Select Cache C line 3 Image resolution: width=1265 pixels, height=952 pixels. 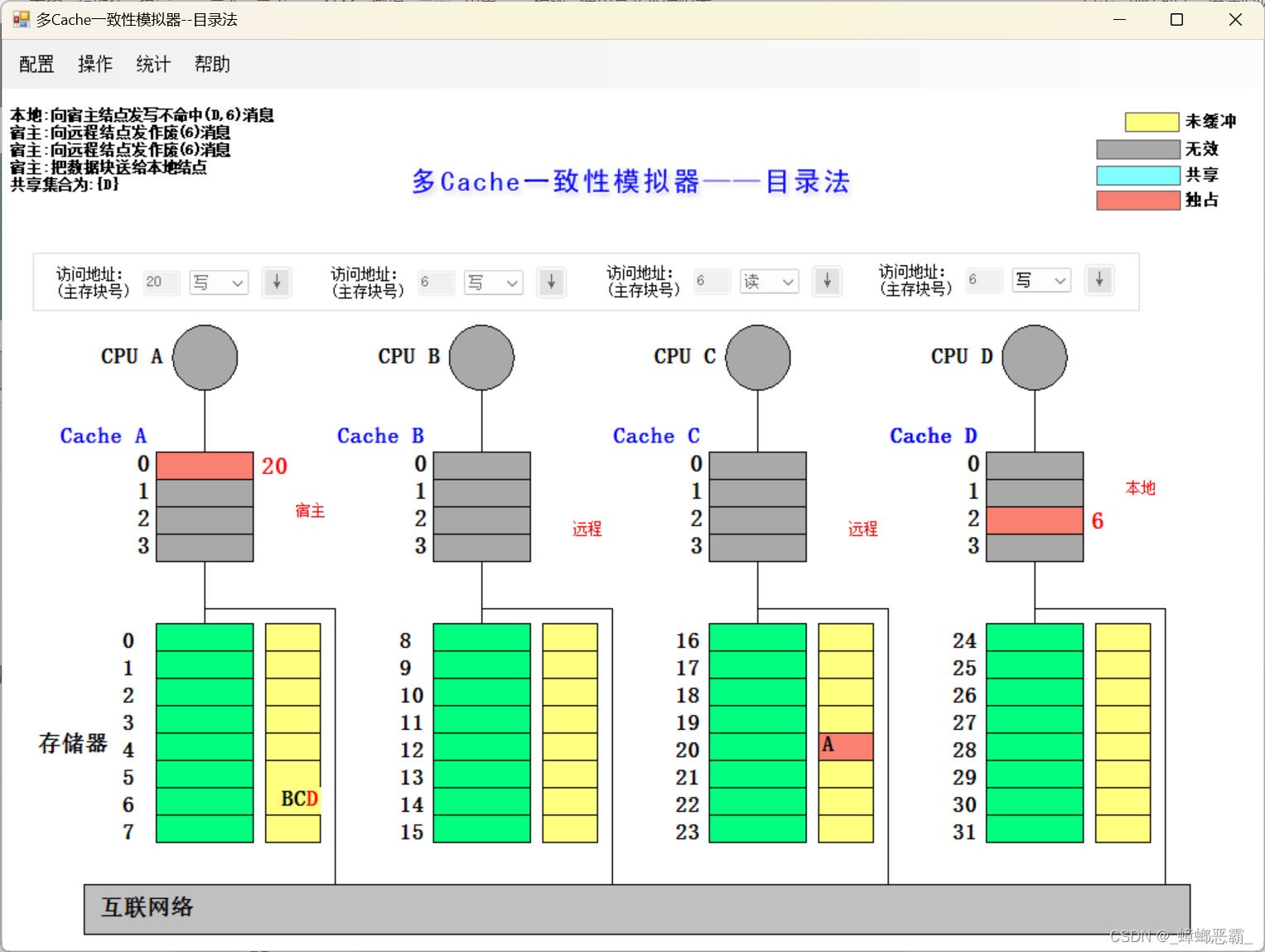point(758,548)
